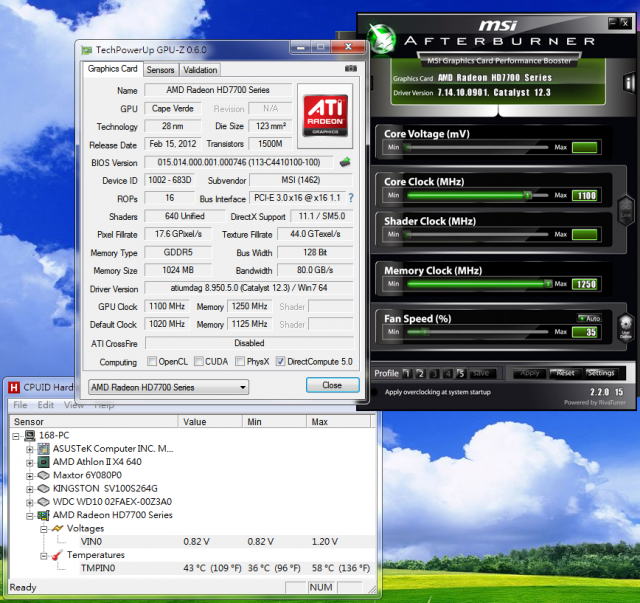Screen dimensions: 640x603
Task: Click the Radeon HD7700 graphics card icon
Action: [x=43, y=515]
